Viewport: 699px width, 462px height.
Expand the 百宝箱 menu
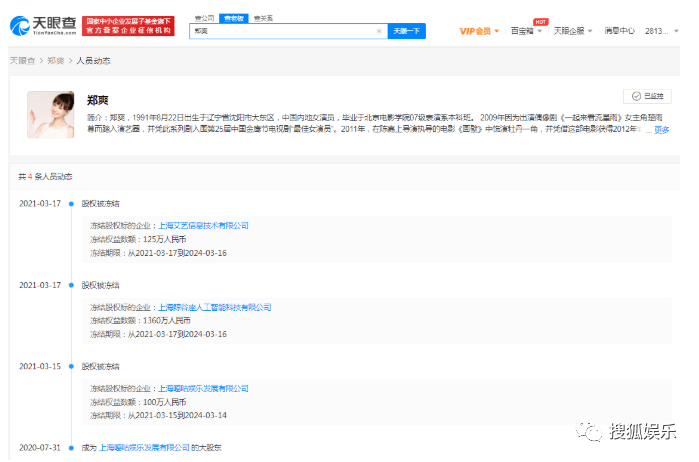tap(526, 31)
